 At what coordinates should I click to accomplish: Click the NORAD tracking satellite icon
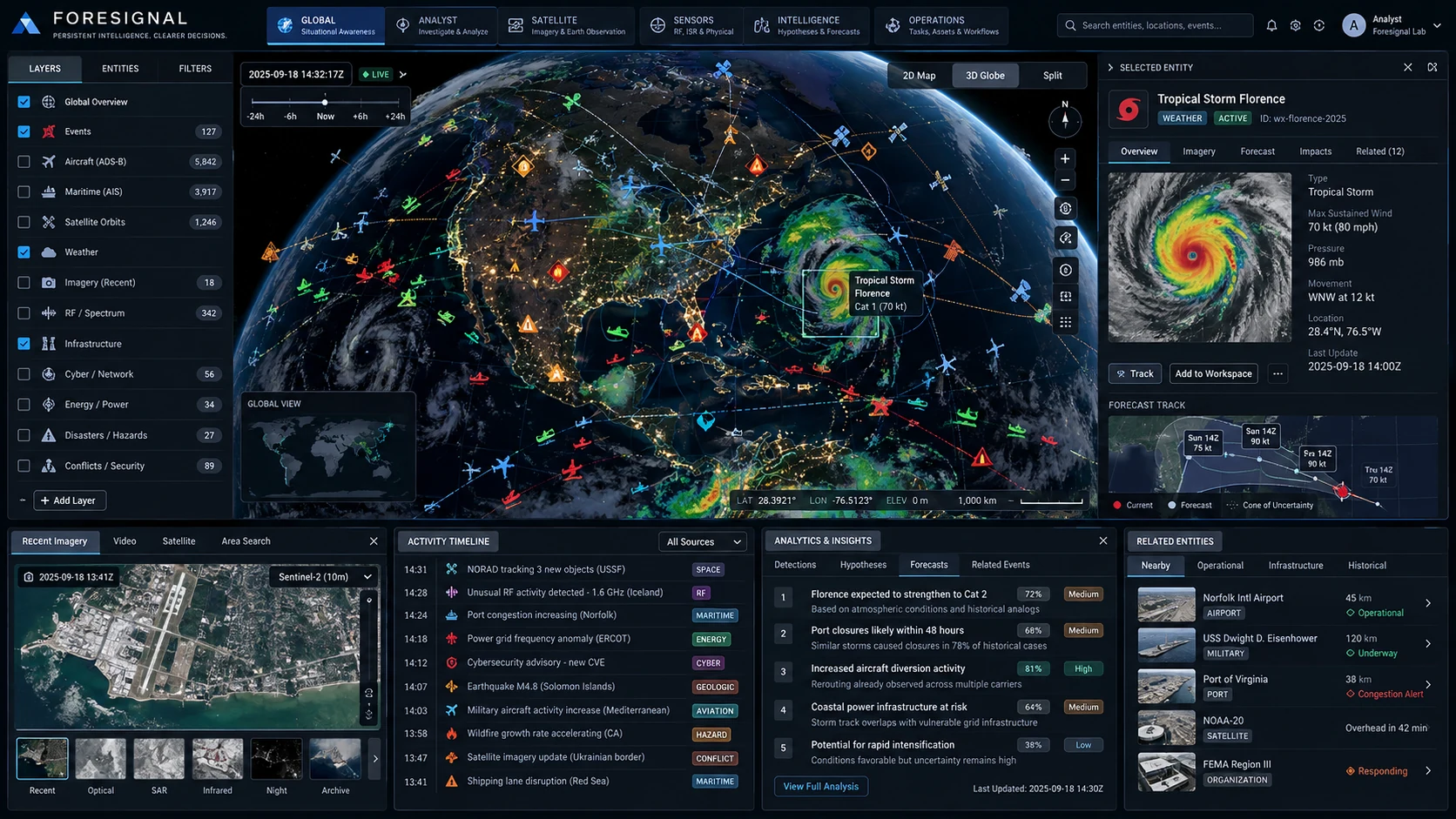pyautogui.click(x=452, y=569)
